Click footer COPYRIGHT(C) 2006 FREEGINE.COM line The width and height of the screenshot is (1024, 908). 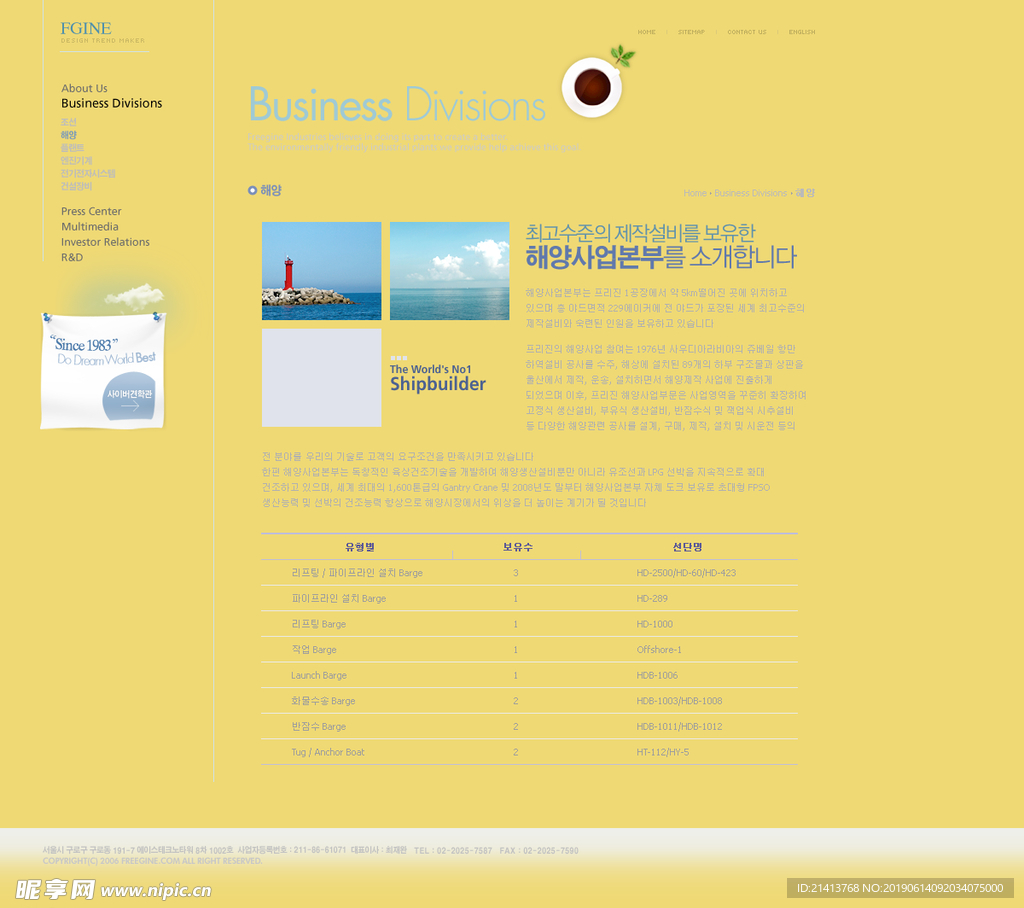[152, 861]
